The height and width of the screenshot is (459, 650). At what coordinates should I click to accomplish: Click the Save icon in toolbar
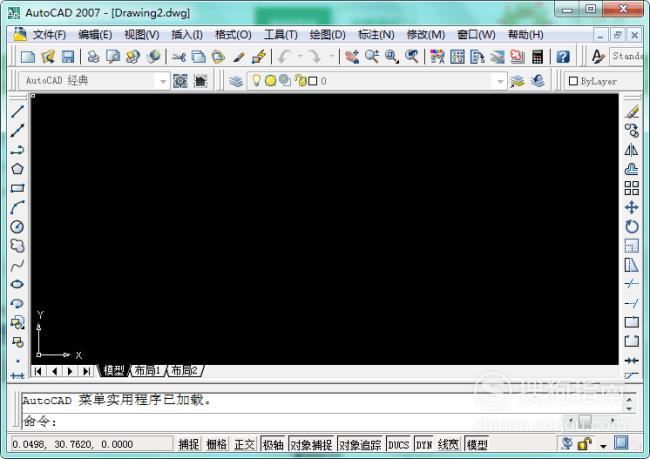[x=68, y=57]
